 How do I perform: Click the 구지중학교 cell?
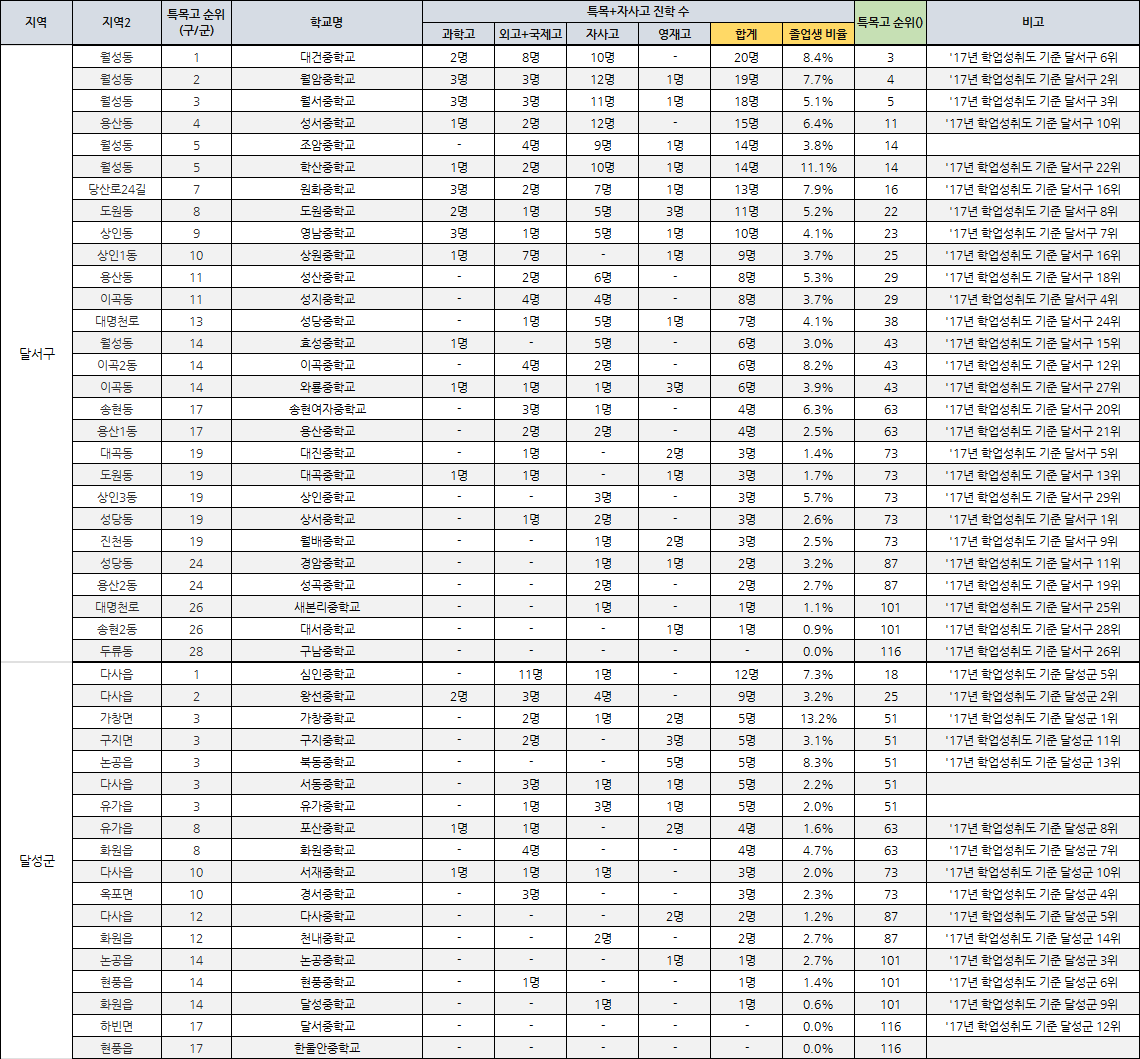[x=326, y=740]
